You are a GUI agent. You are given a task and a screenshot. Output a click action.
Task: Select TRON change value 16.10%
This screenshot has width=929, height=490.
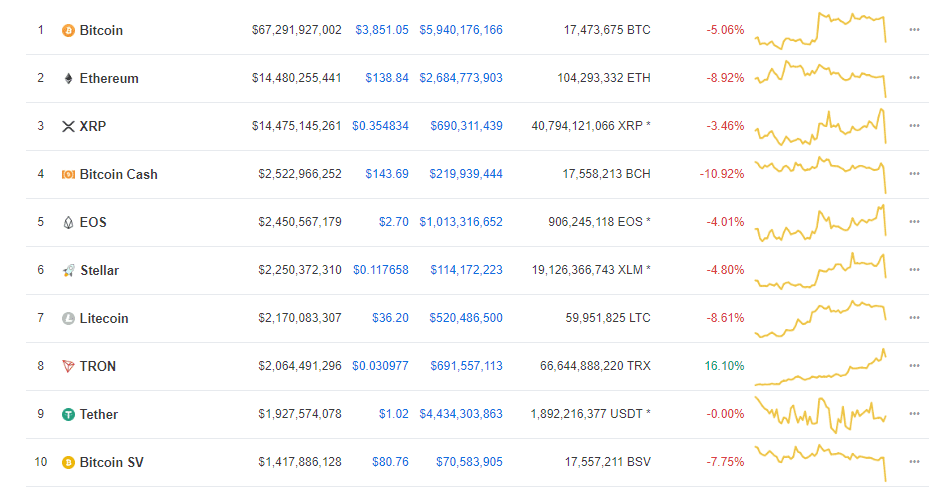725,366
